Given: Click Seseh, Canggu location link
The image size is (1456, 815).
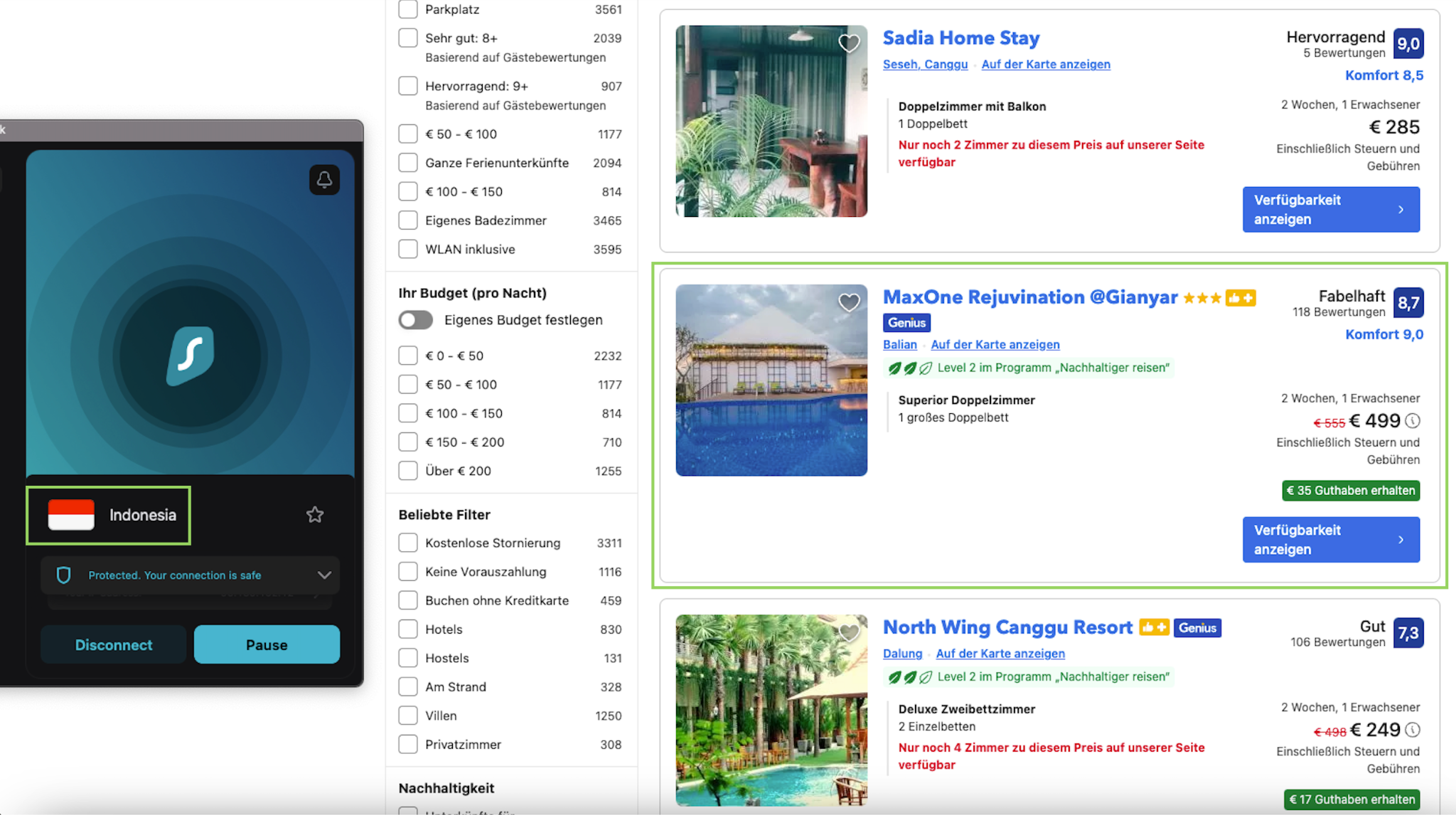Looking at the screenshot, I should pos(925,64).
